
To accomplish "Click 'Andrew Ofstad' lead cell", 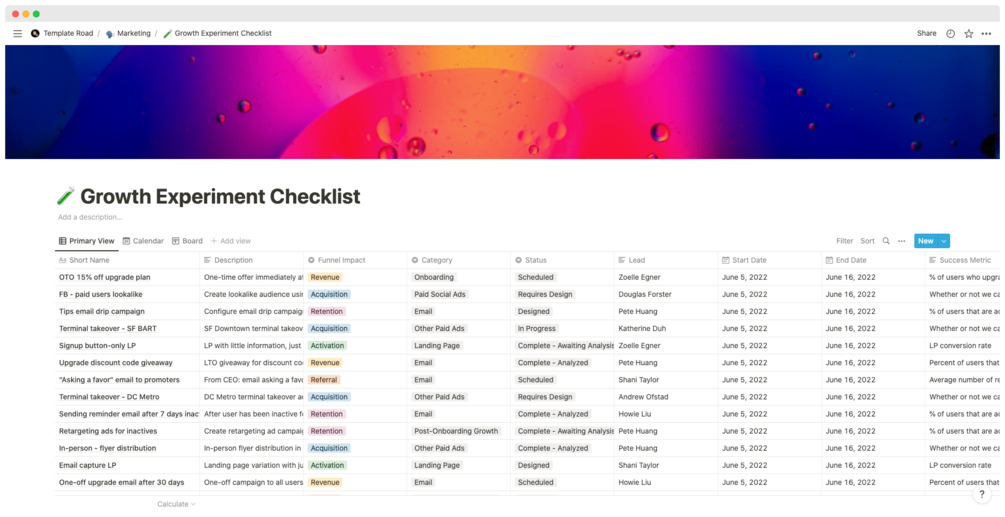I will pyautogui.click(x=644, y=397).
